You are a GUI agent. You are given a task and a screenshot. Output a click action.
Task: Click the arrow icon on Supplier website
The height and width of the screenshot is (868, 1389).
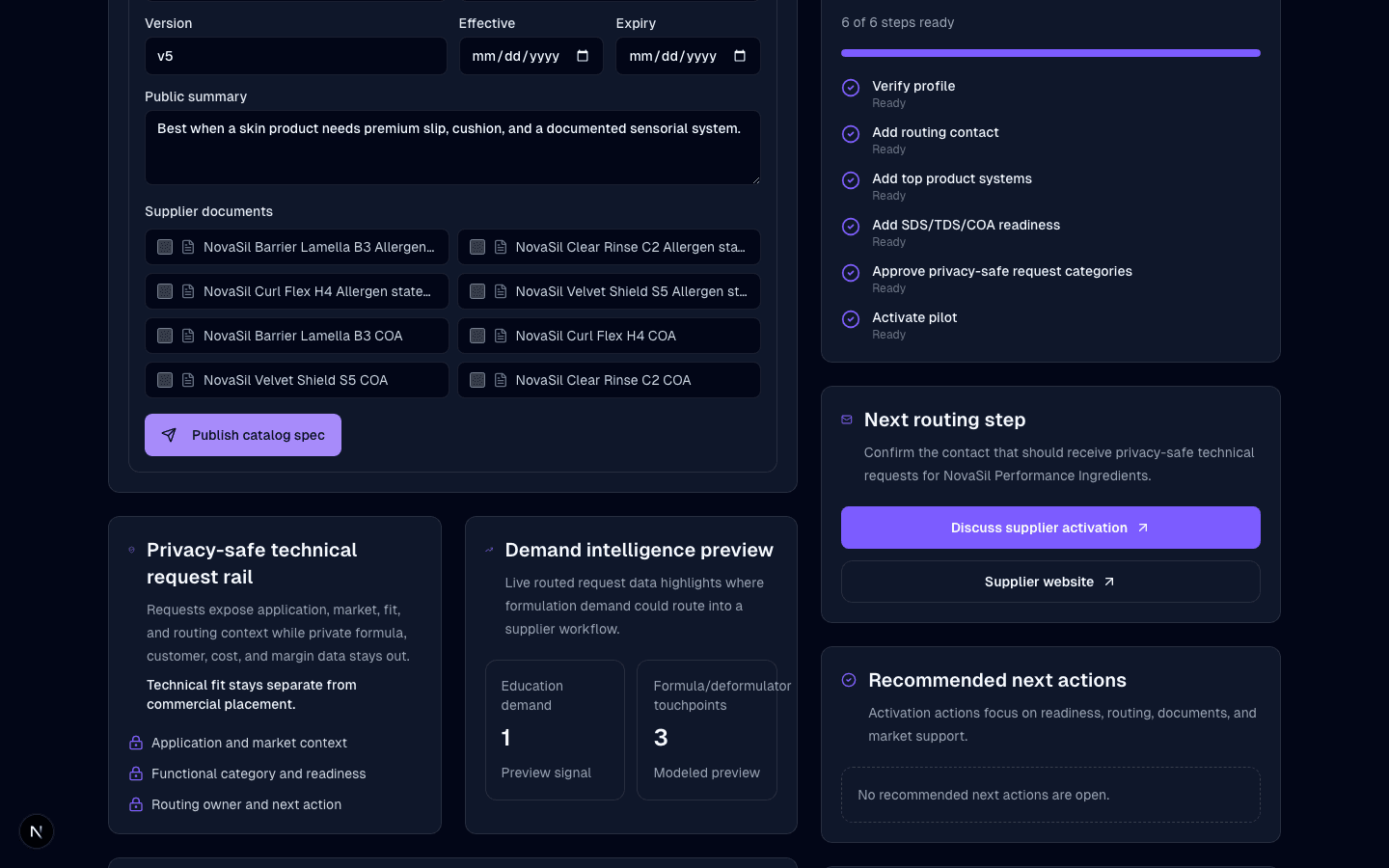coord(1109,582)
